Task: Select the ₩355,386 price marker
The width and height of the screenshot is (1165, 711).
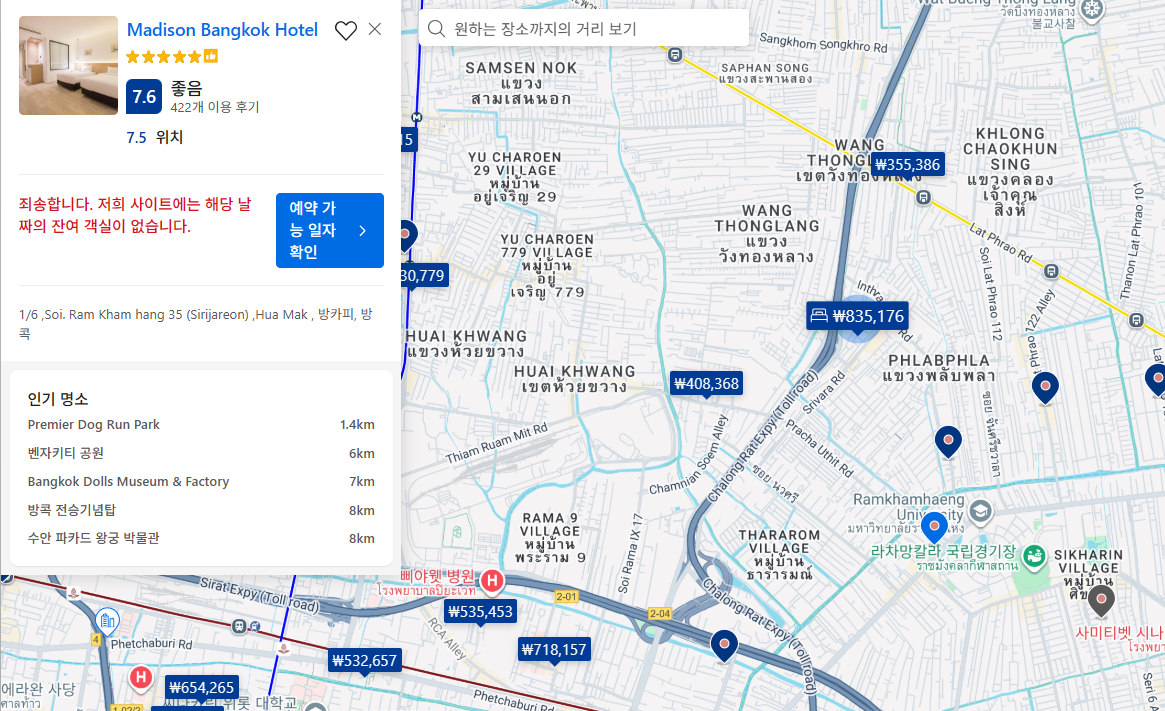Action: (907, 165)
